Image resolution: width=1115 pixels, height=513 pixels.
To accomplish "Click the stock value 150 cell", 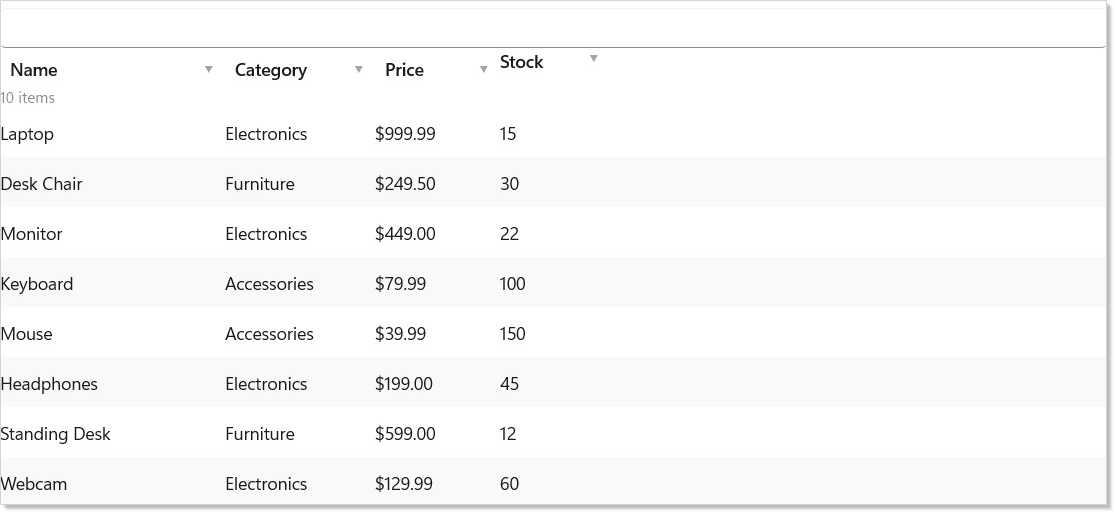I will tap(512, 334).
